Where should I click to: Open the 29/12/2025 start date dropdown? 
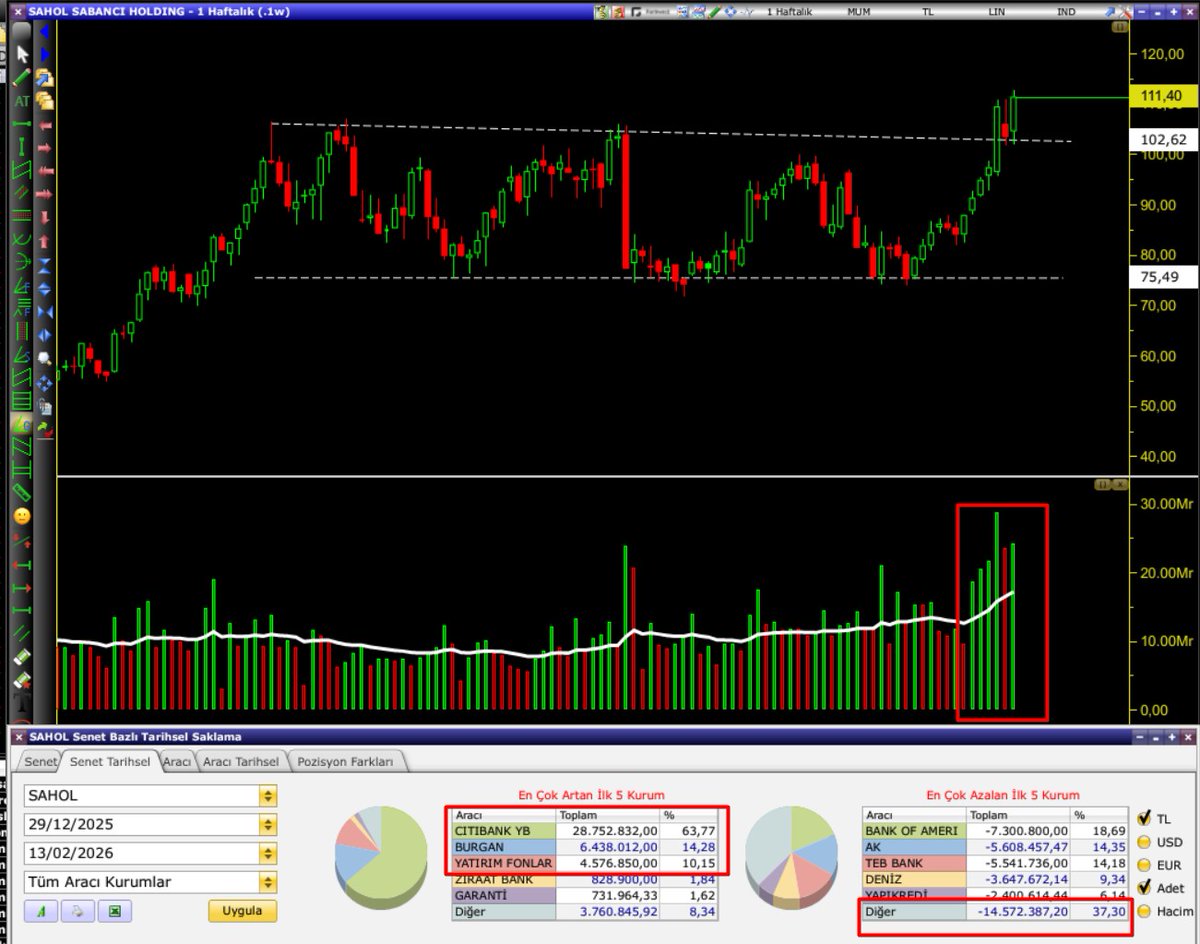[267, 825]
